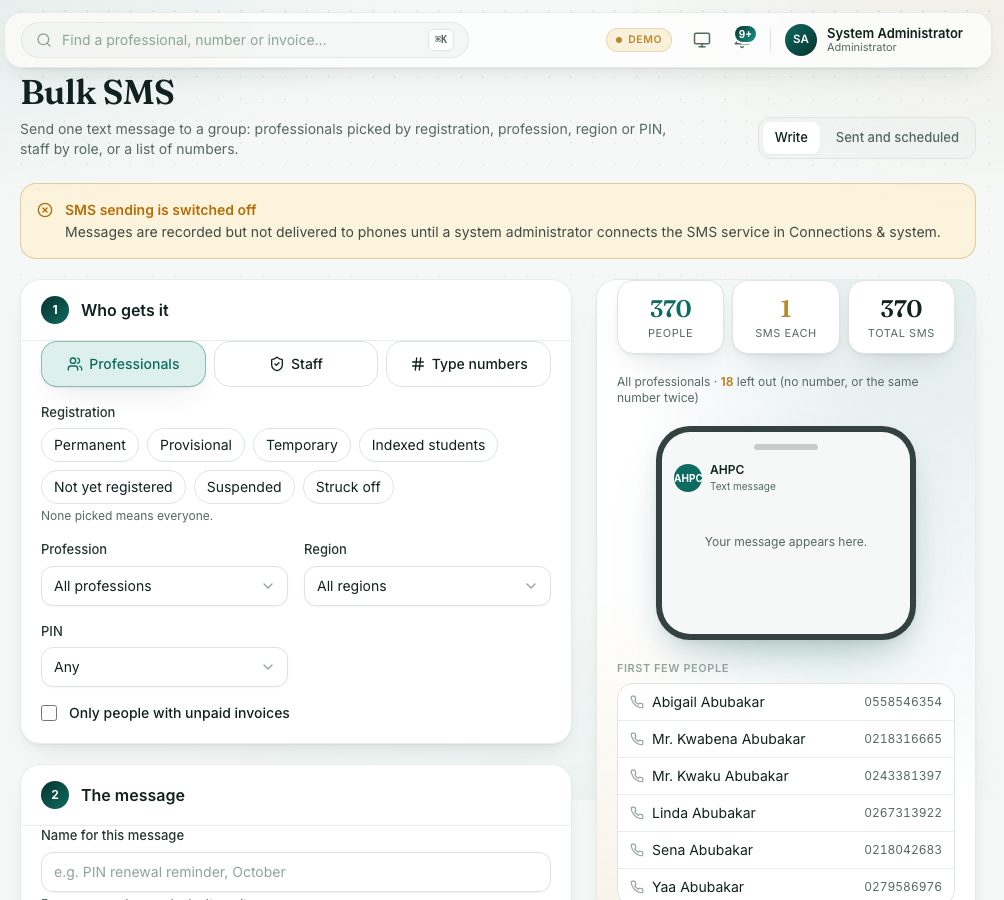1004x900 pixels.
Task: Click the step 1 number badge
Action: pyautogui.click(x=55, y=310)
